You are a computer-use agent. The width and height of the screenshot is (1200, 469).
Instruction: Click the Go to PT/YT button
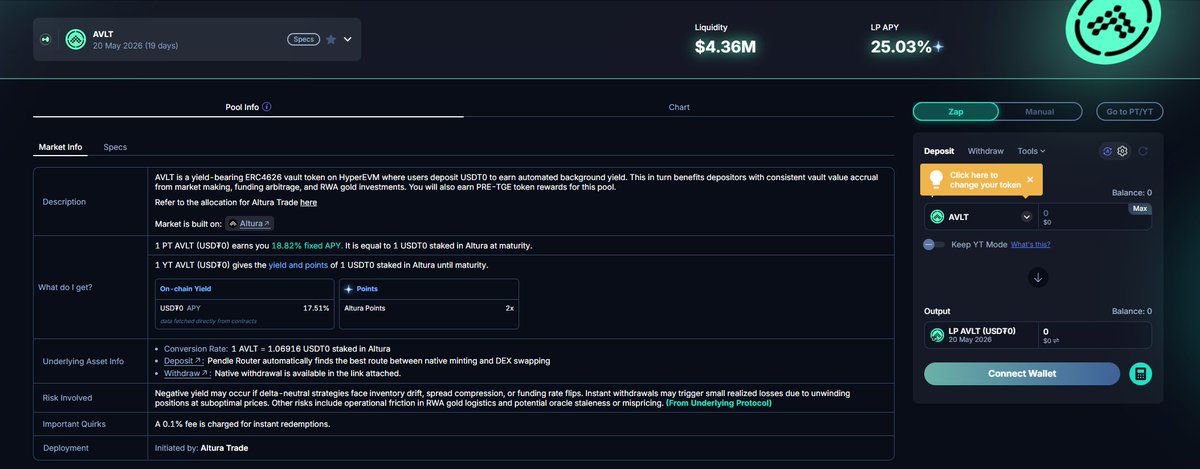pyautogui.click(x=1128, y=111)
